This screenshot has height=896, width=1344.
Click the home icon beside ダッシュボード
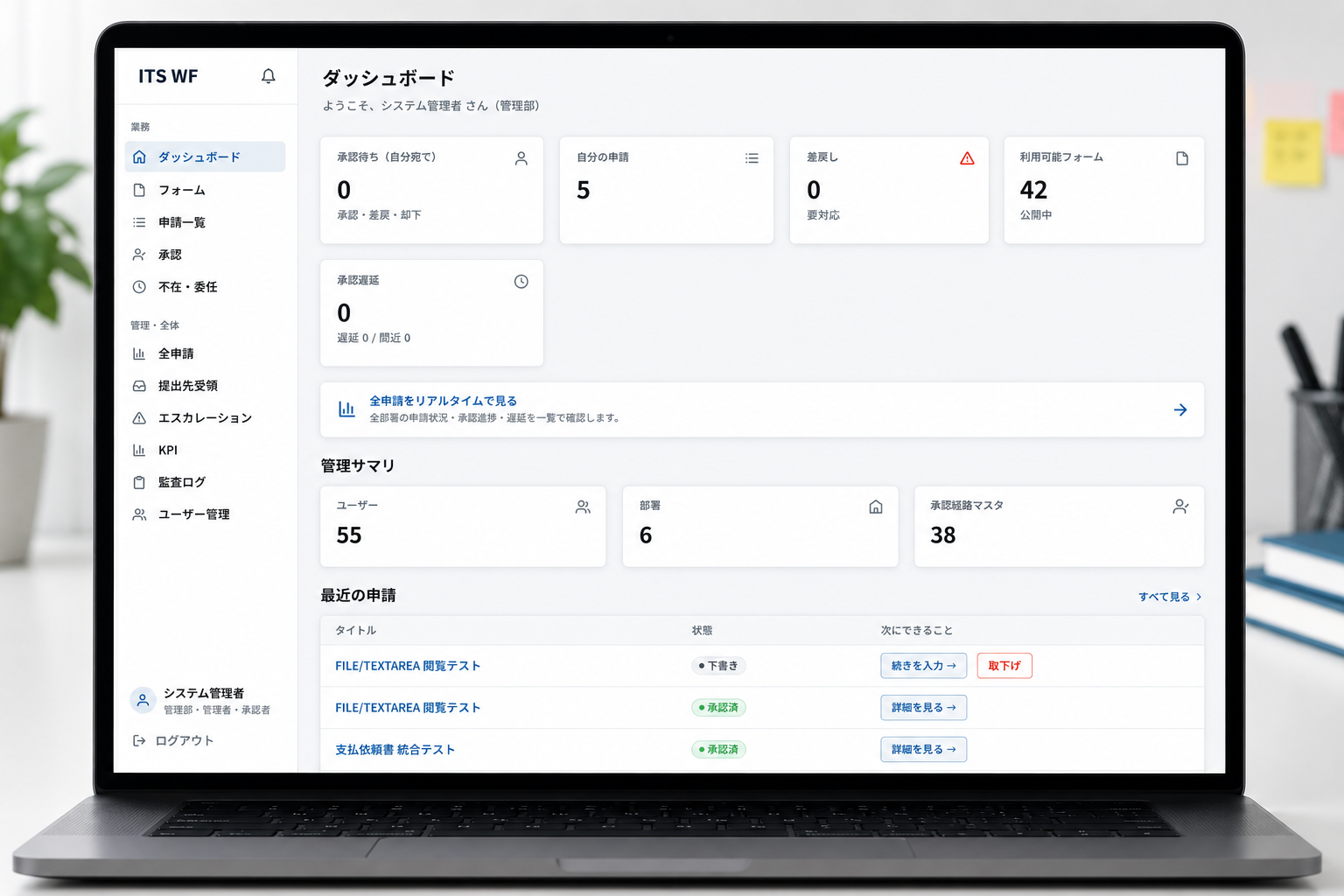point(139,157)
